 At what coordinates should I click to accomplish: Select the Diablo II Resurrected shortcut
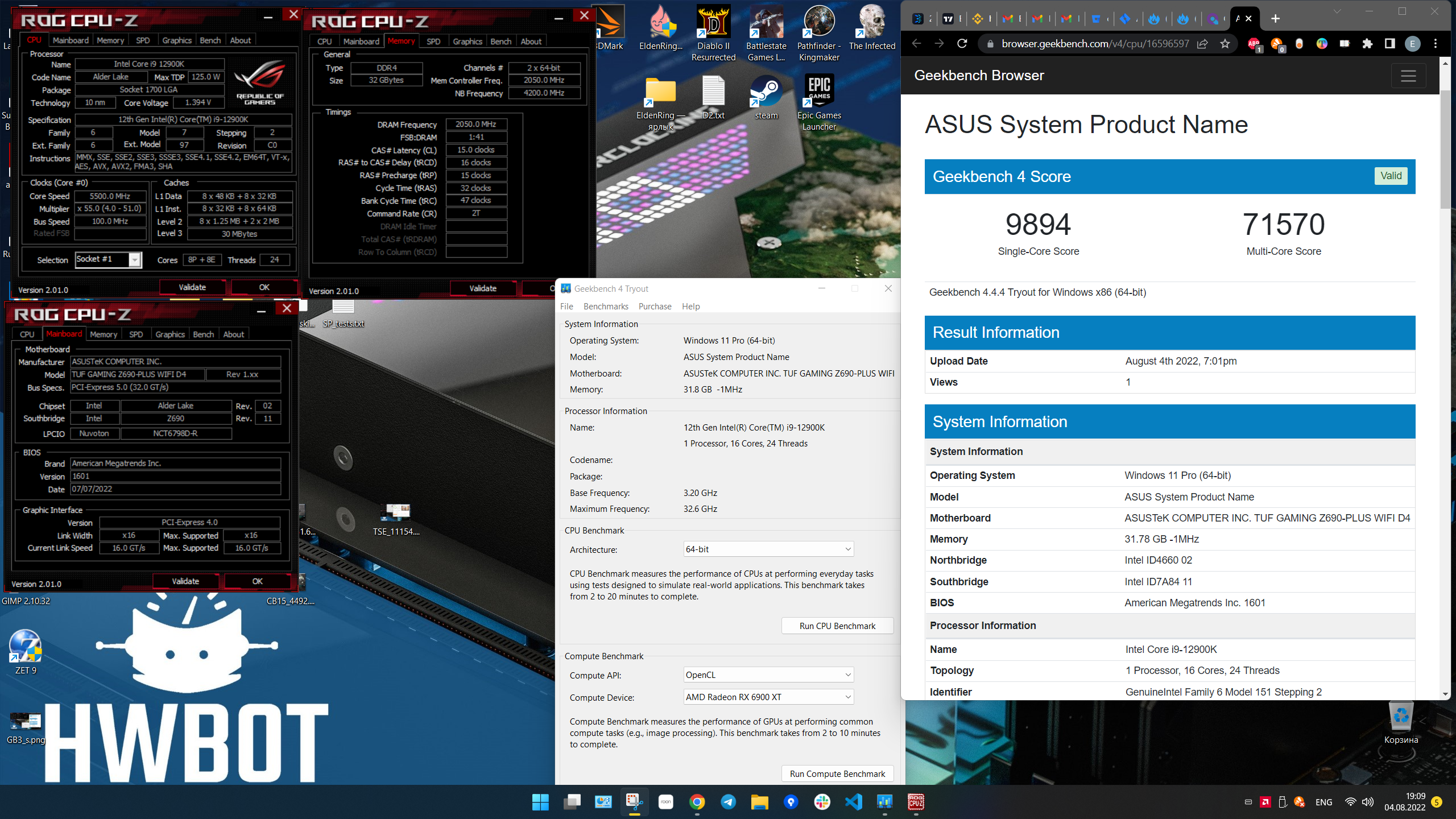click(713, 33)
